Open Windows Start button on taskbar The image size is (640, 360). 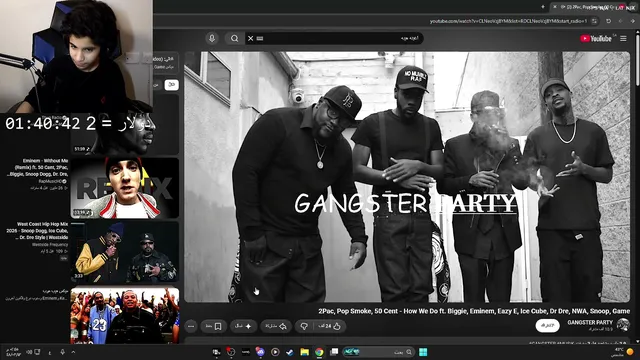coord(423,352)
